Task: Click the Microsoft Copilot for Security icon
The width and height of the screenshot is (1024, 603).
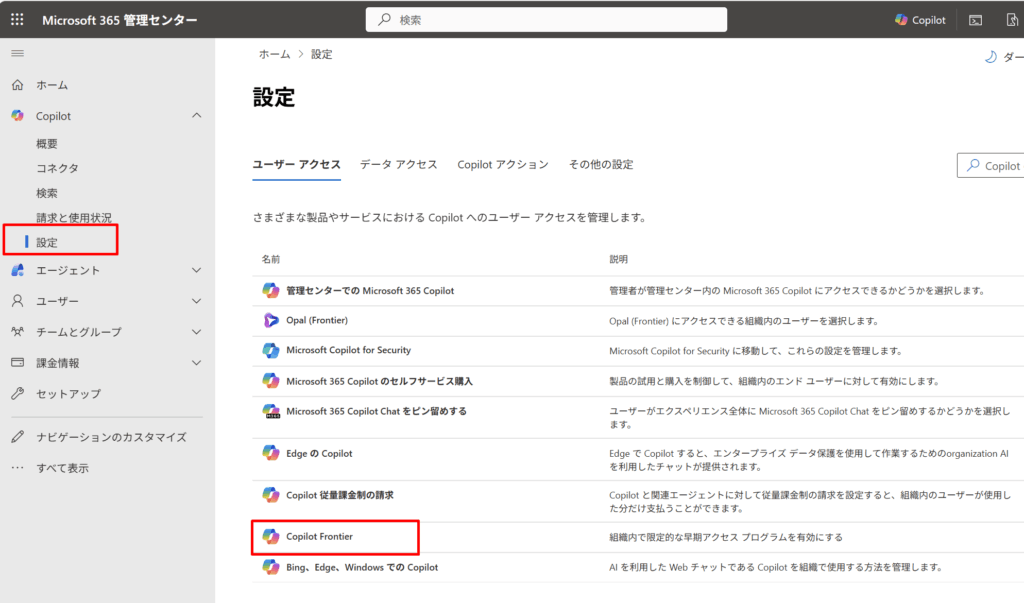Action: [270, 351]
